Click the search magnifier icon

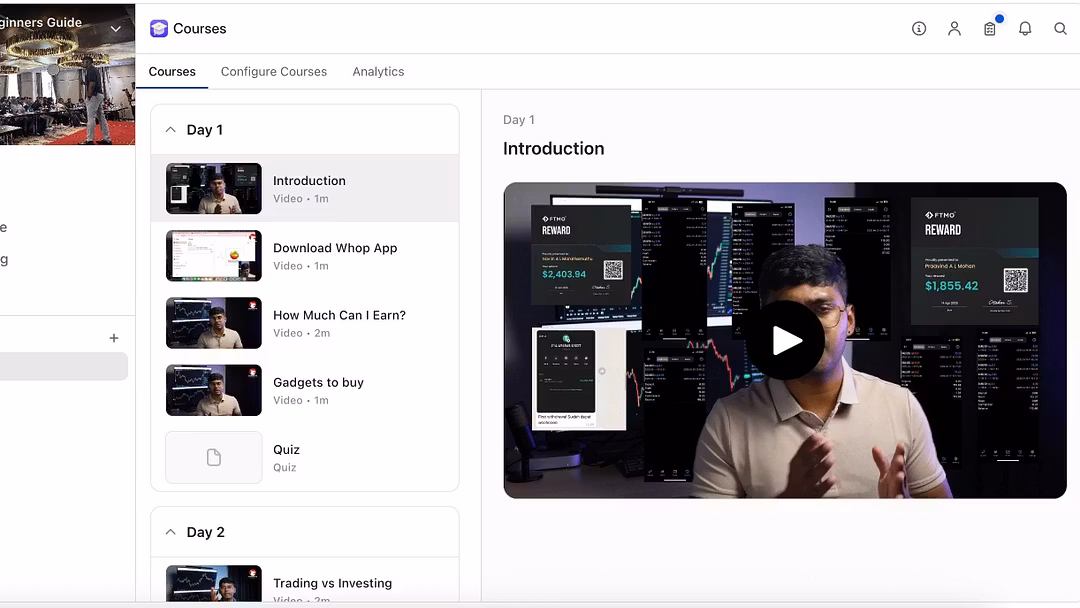click(1060, 29)
